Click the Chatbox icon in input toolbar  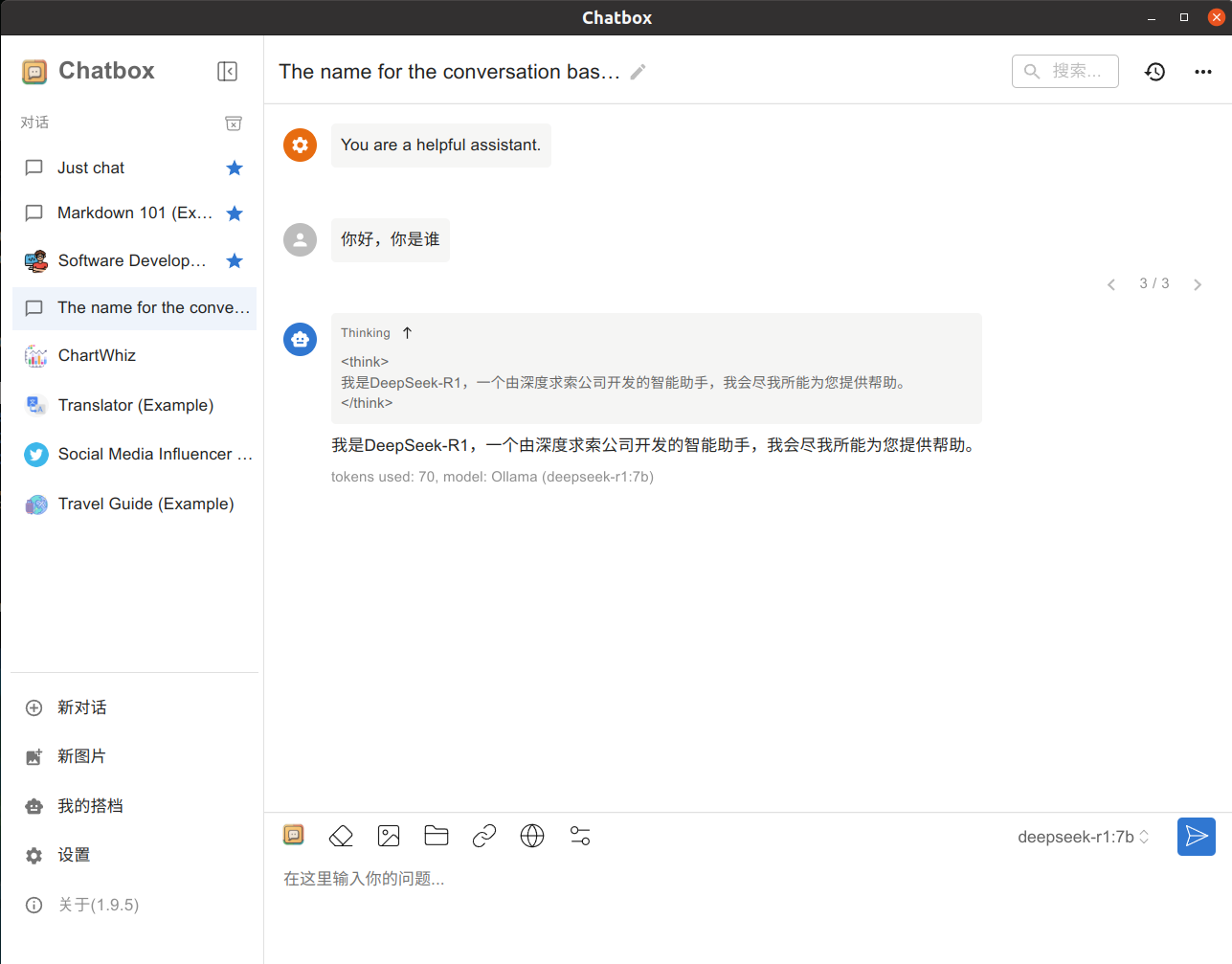point(294,836)
